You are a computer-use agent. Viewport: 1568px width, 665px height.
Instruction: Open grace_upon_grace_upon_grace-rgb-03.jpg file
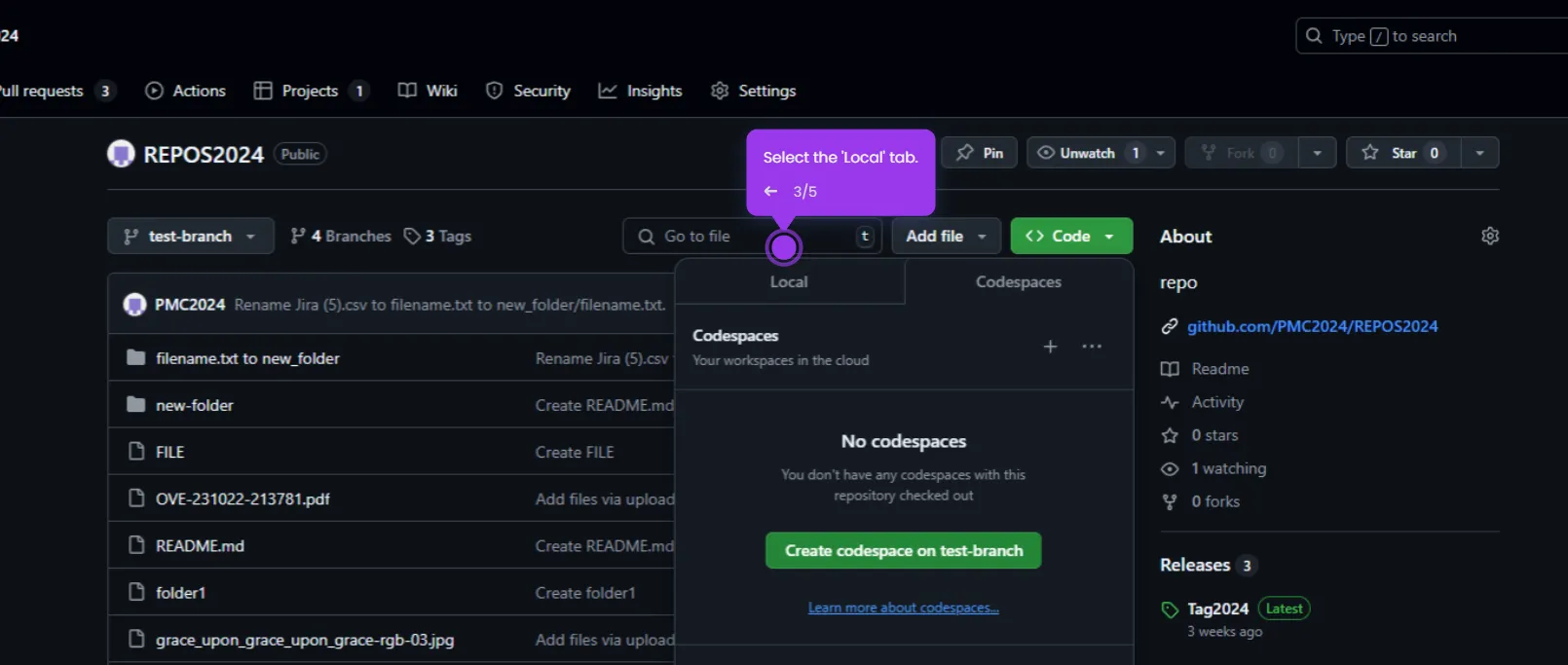(305, 640)
